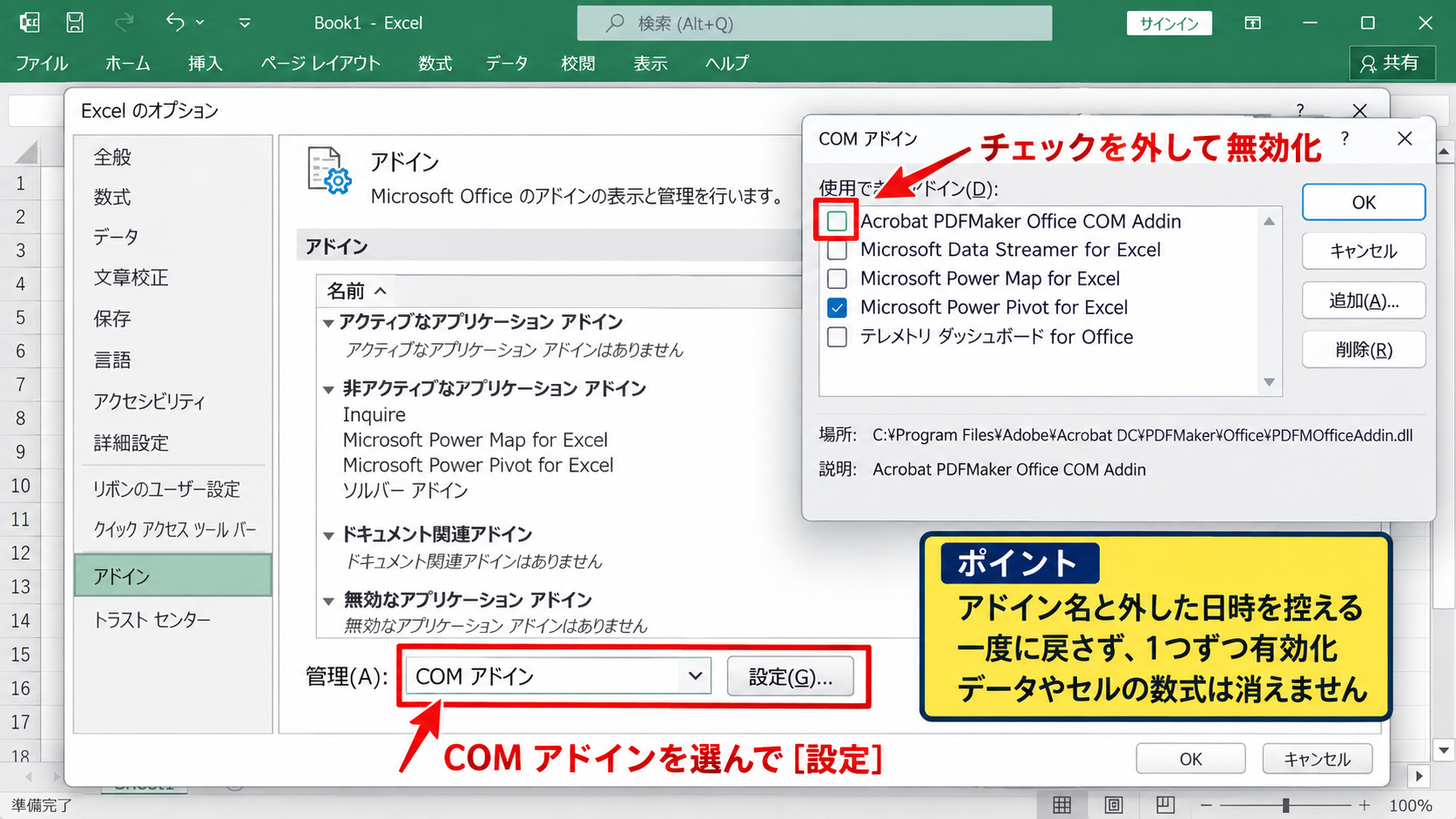Image resolution: width=1456 pixels, height=819 pixels.
Task: Click the ribbon display options icon
Action: tap(1252, 23)
